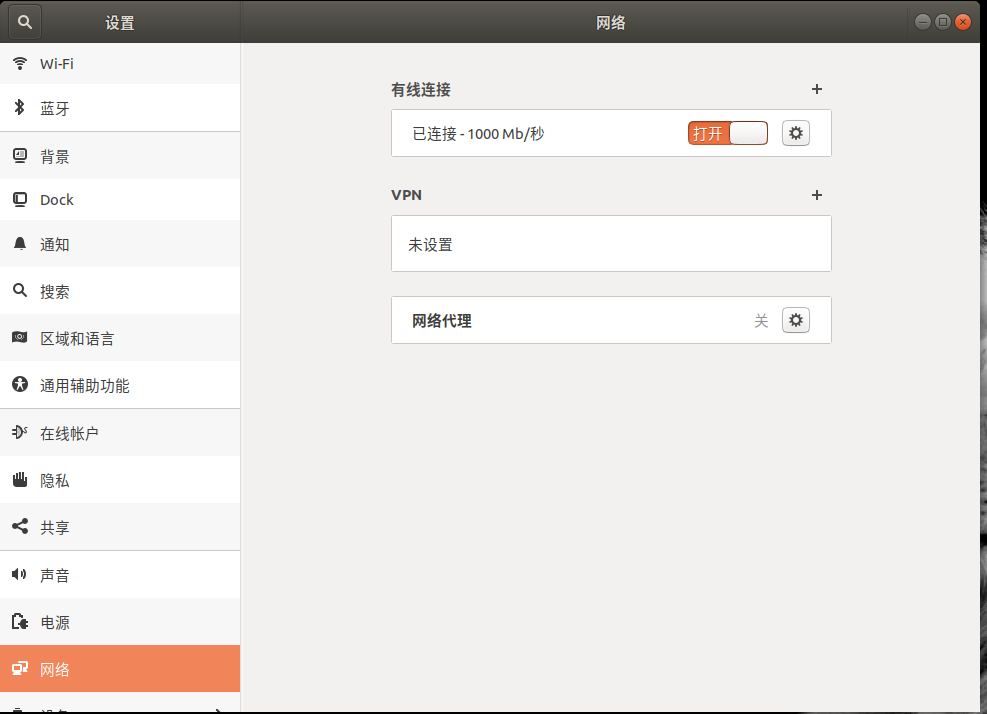Click the 网络代理 row label
987x714 pixels.
point(442,320)
